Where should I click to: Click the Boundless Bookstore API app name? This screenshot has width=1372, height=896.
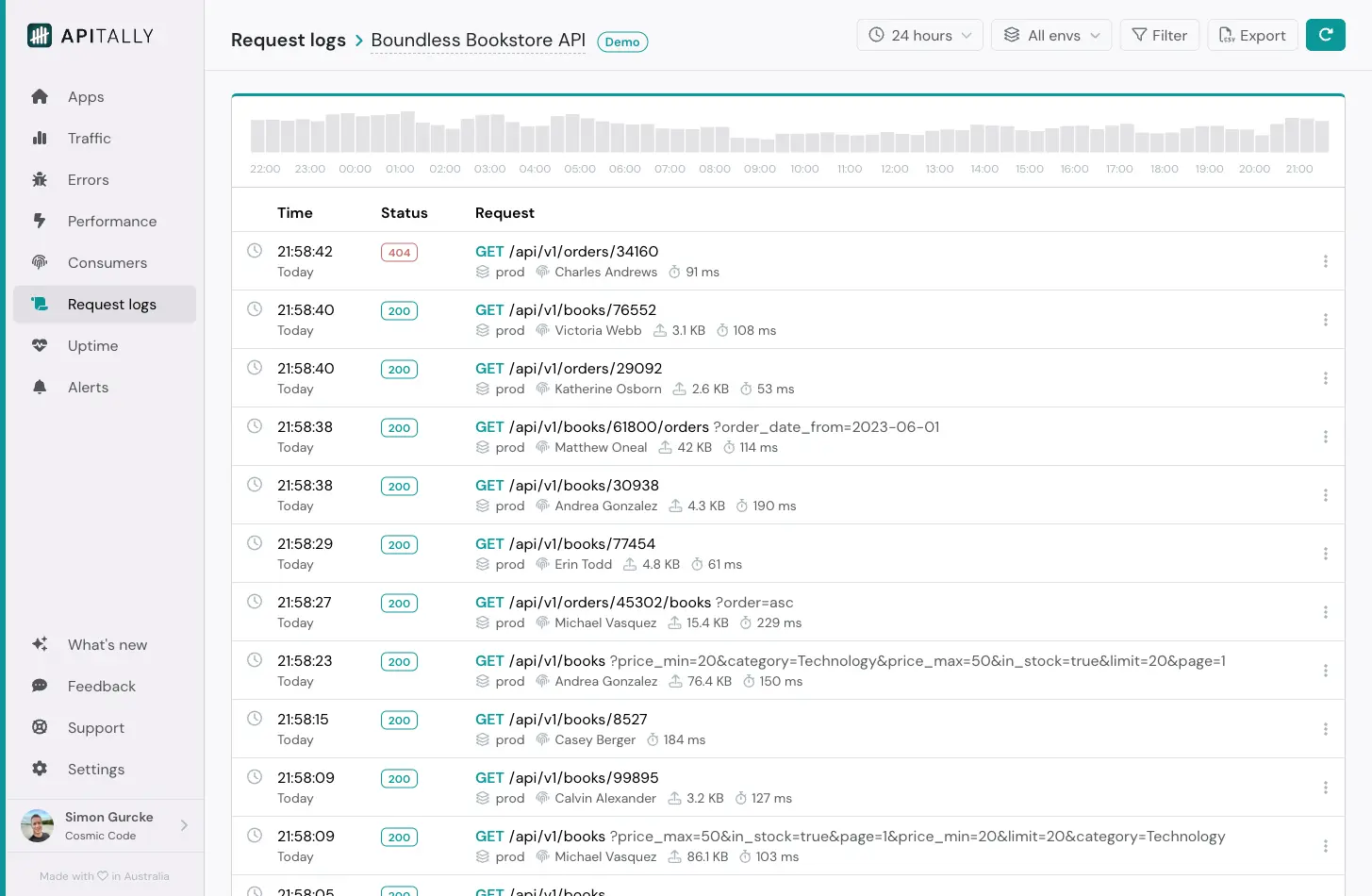coord(478,41)
